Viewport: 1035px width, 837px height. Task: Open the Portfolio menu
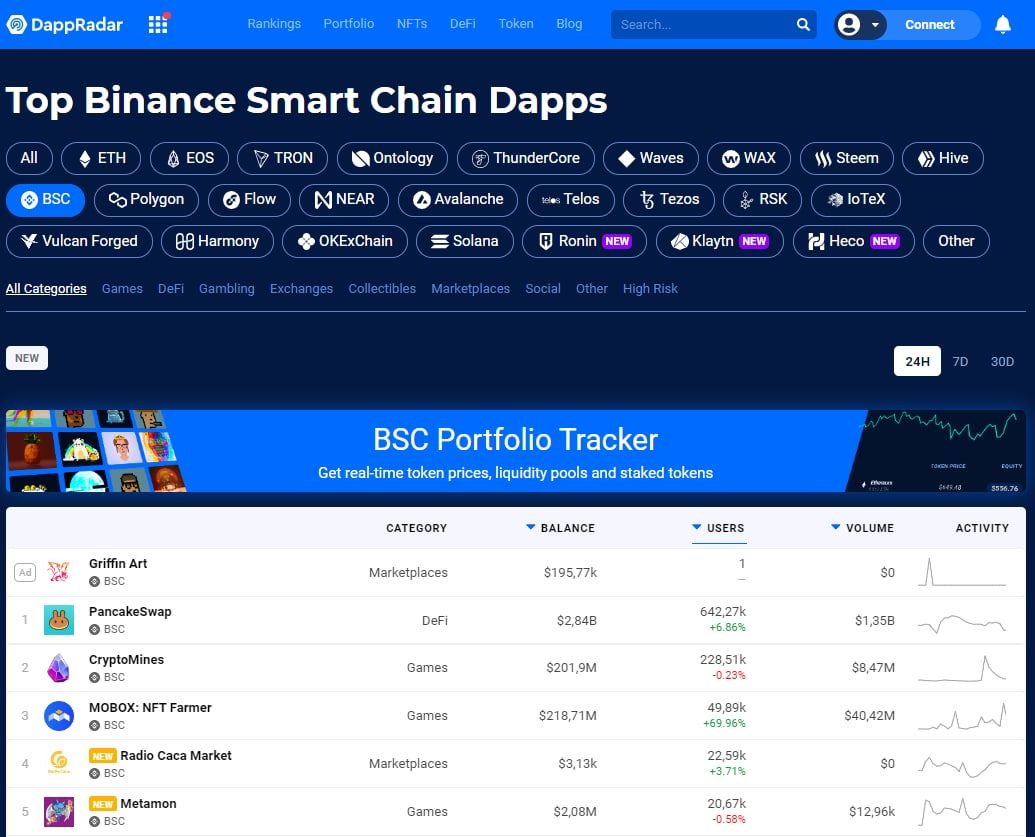(x=349, y=24)
